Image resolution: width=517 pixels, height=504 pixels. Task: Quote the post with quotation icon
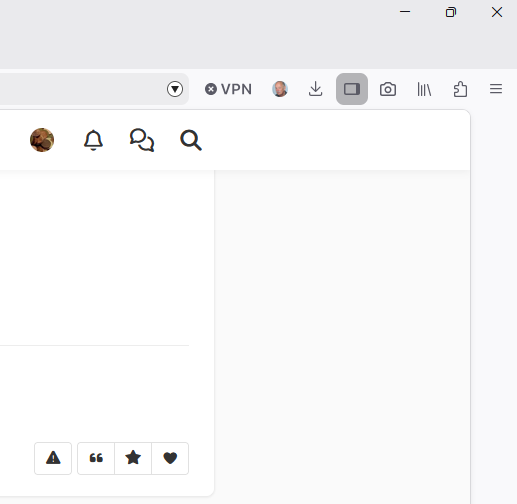pos(96,458)
